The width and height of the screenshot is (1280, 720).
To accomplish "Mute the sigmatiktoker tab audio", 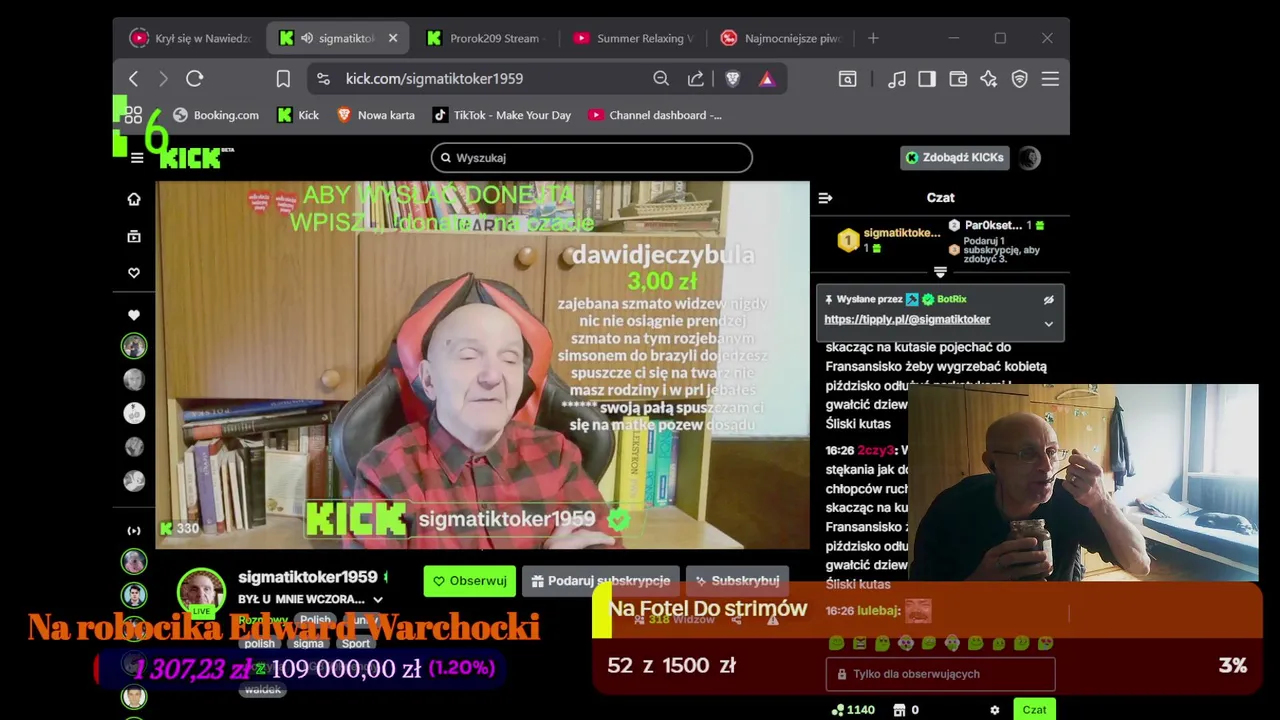I will pyautogui.click(x=309, y=38).
